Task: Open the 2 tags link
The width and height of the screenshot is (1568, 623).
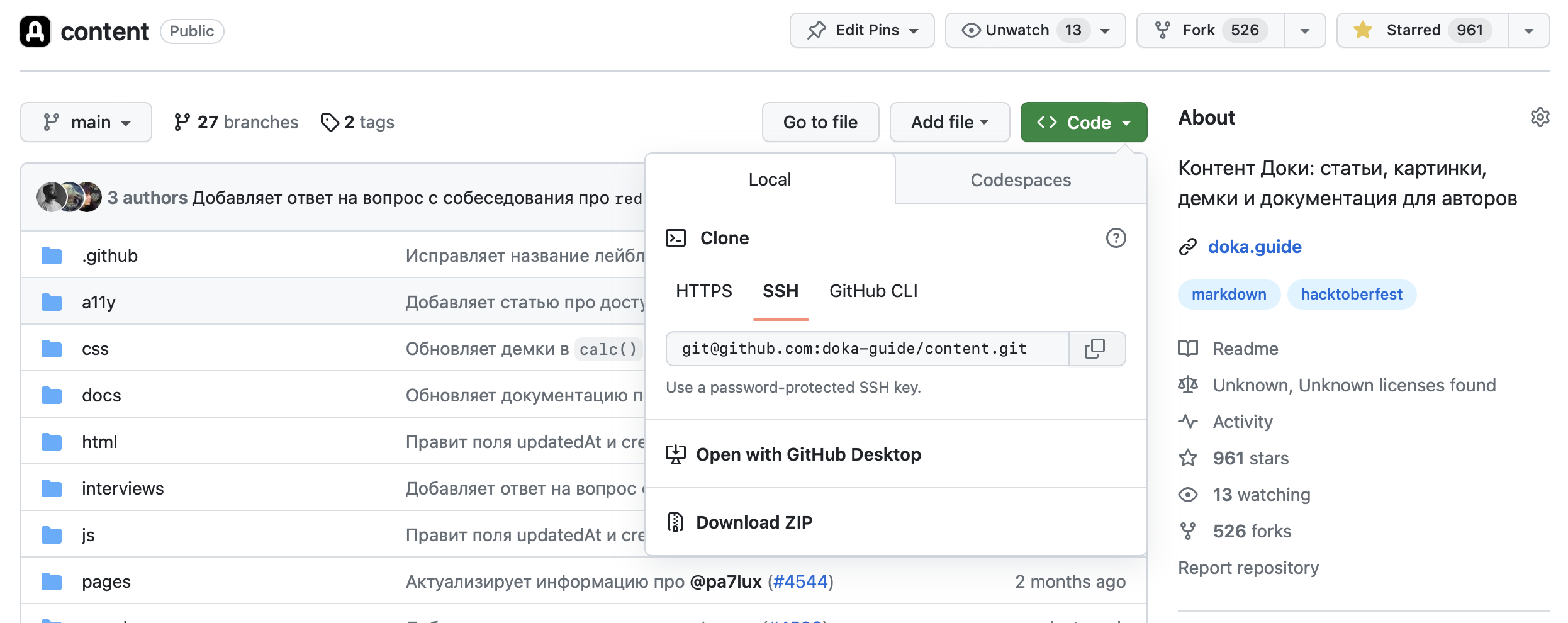Action: [x=357, y=122]
